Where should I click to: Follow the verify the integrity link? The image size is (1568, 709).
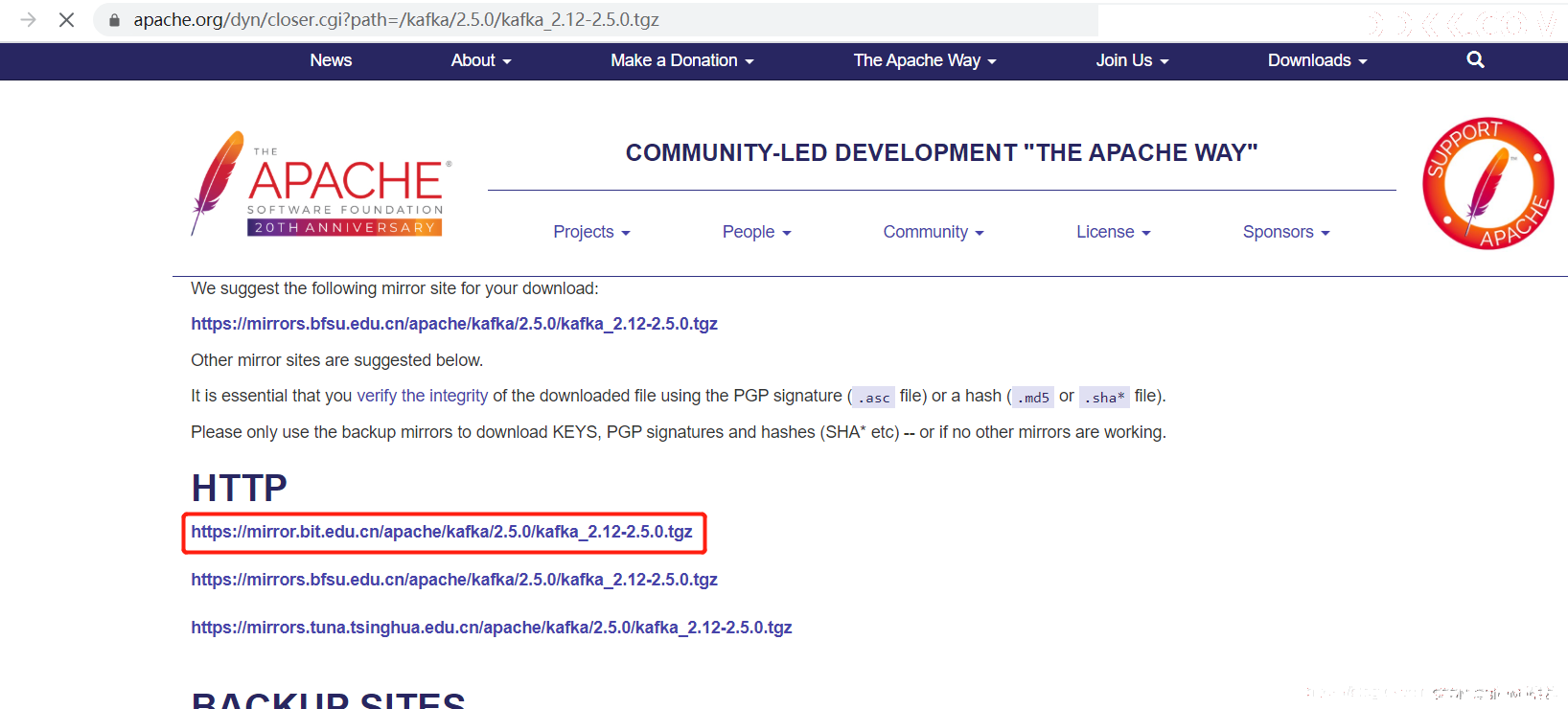point(423,396)
